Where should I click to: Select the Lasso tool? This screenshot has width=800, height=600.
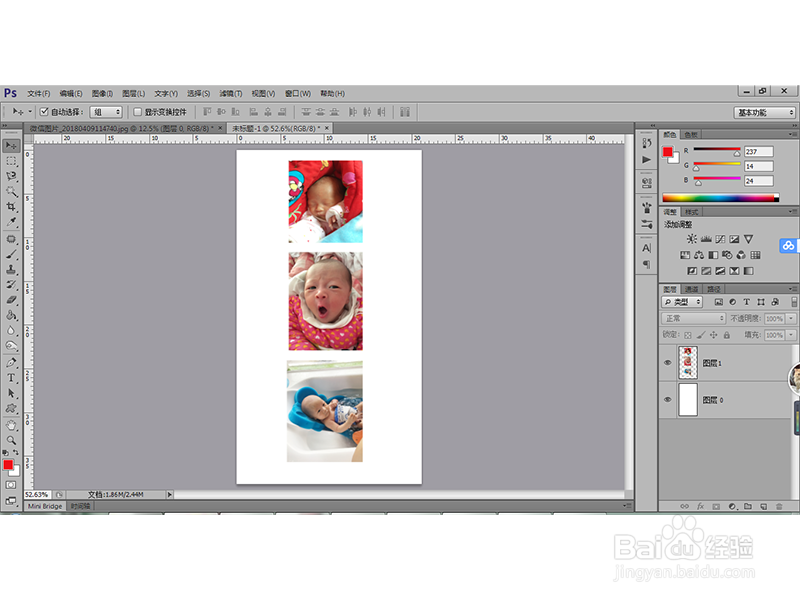tap(11, 177)
